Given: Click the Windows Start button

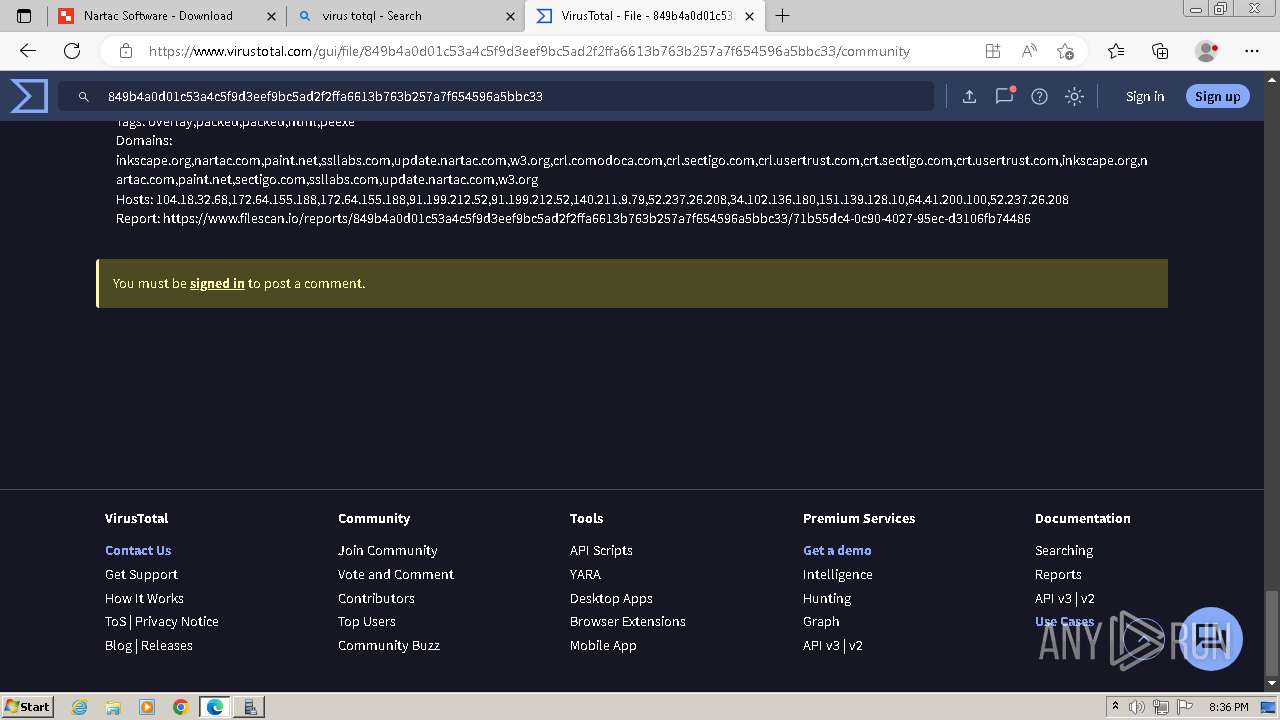Looking at the screenshot, I should [28, 706].
